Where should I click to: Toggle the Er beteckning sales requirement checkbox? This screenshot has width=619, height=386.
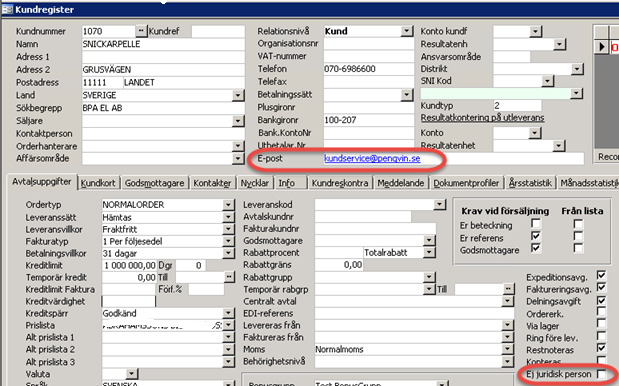536,224
